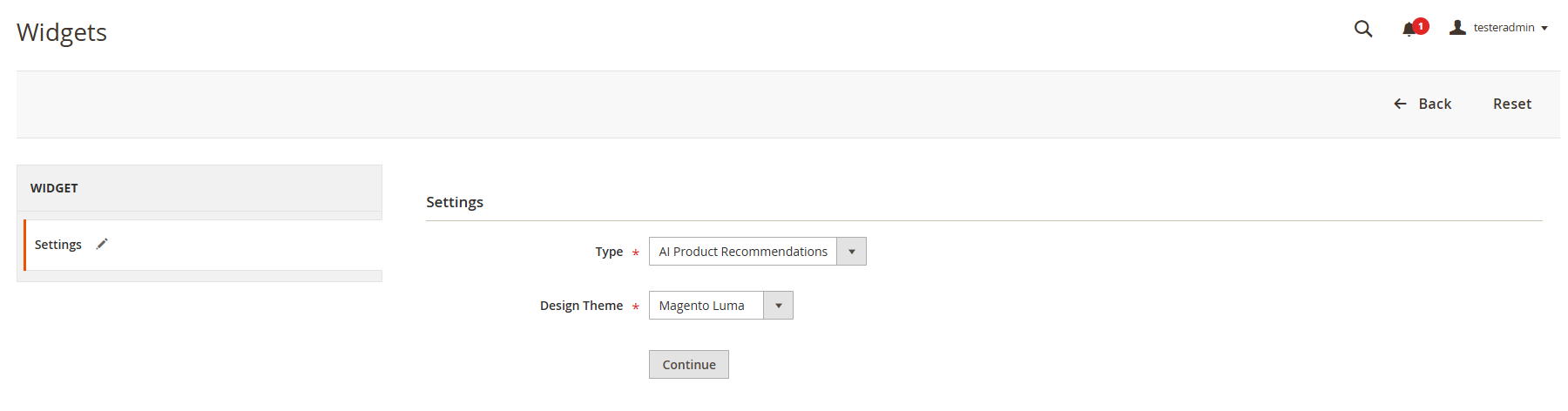Select the Magento Luma theme field

(721, 306)
